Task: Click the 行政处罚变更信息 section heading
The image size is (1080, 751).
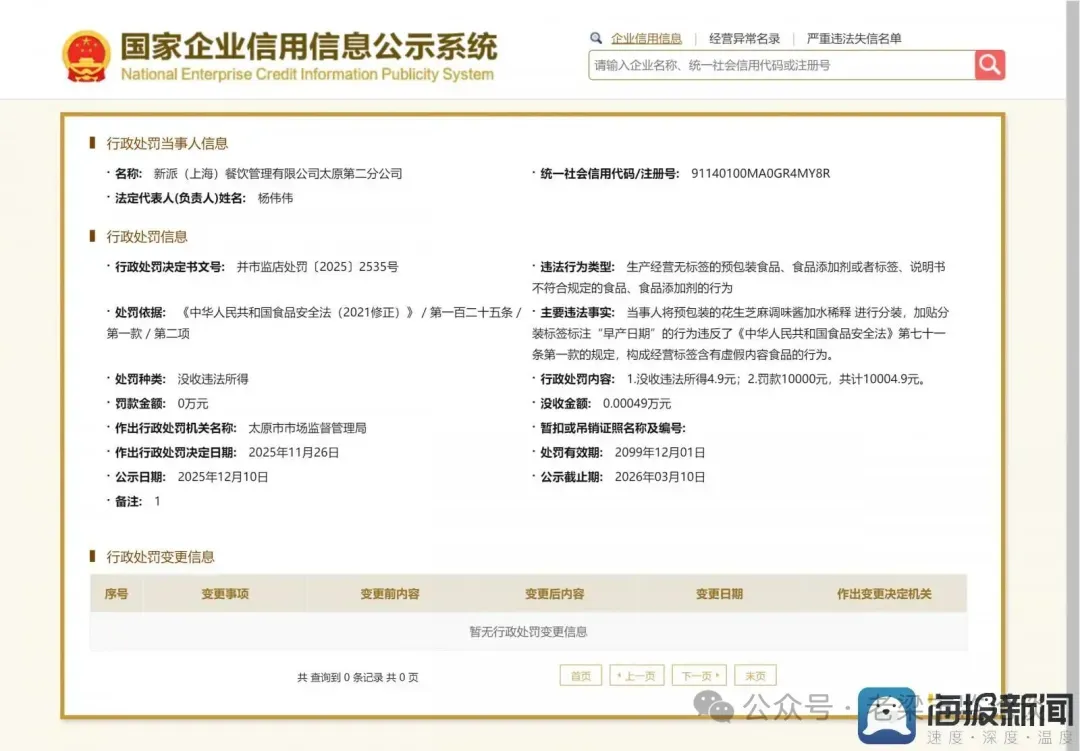Action: (x=160, y=557)
